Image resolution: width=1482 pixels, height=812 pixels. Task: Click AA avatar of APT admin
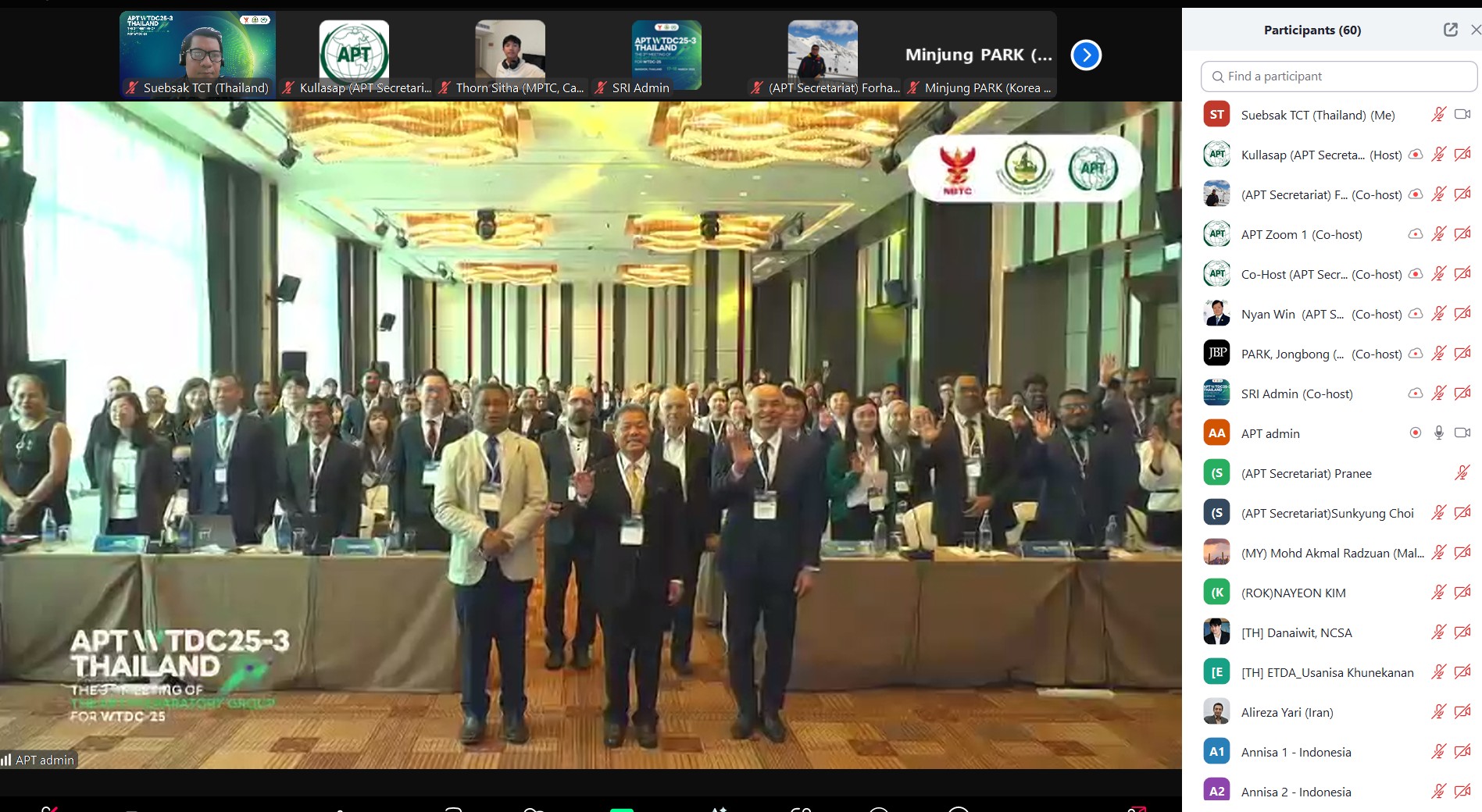[1216, 433]
